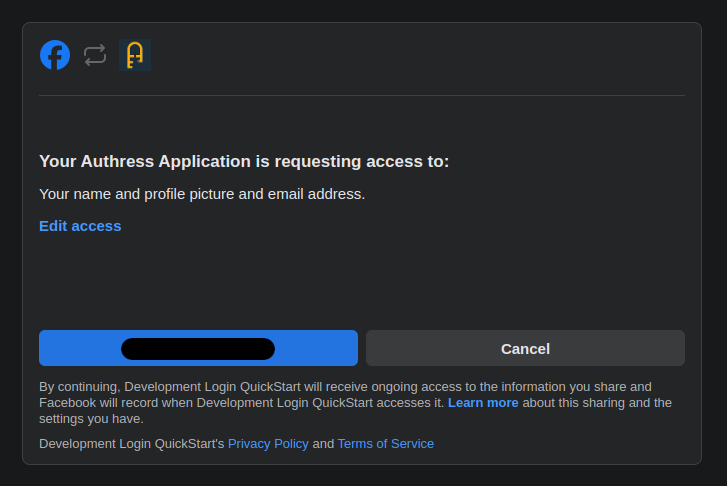Image resolution: width=727 pixels, height=486 pixels.
Task: Open the Terms of Service link
Action: pos(386,444)
